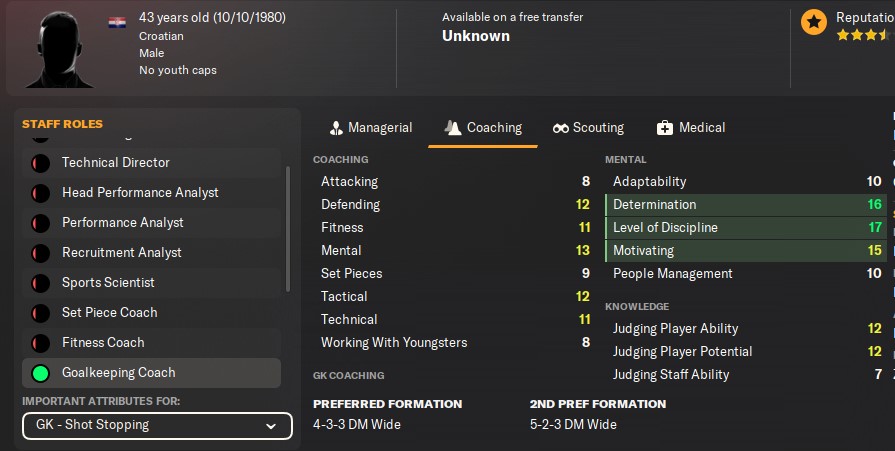Click the Medical kit icon

665,128
